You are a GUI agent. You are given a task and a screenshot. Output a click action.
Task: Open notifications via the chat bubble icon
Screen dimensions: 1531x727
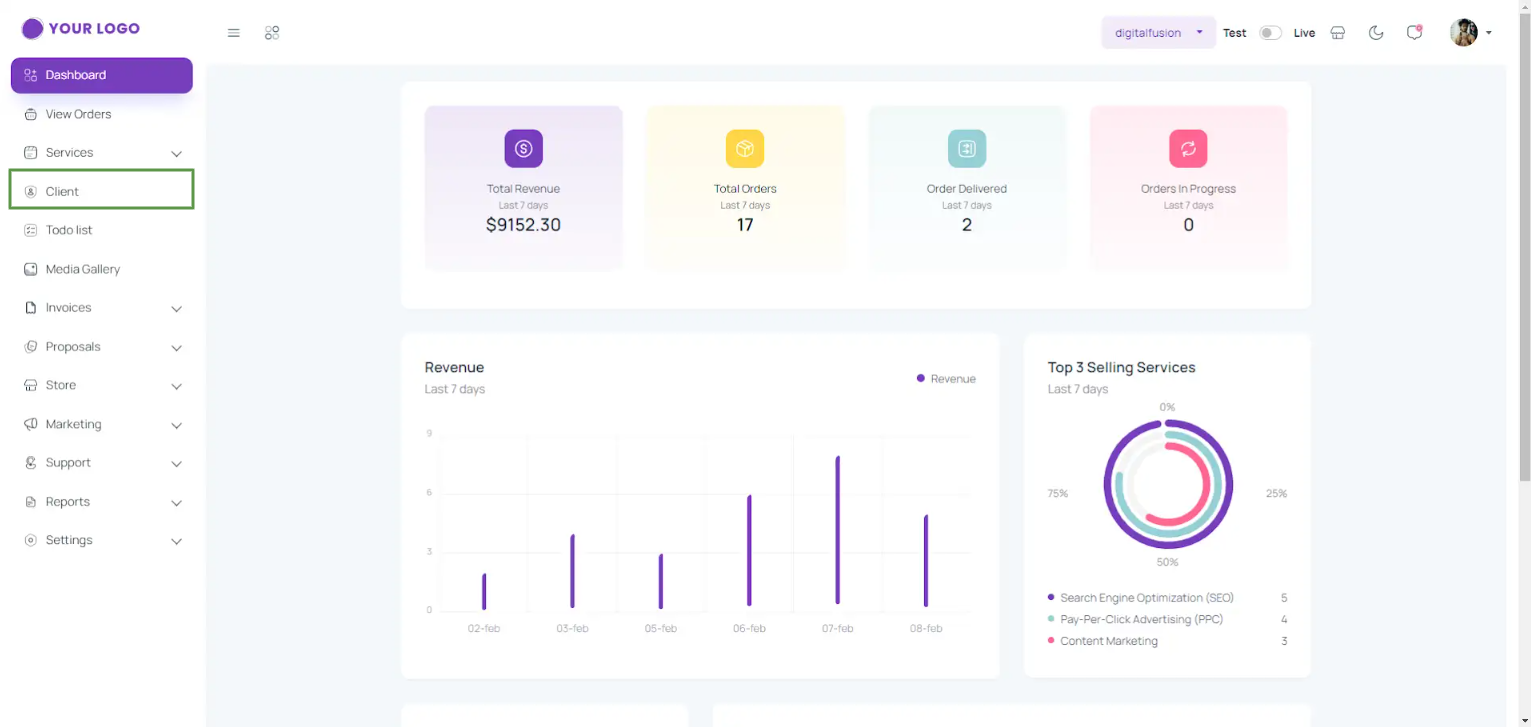[1413, 33]
